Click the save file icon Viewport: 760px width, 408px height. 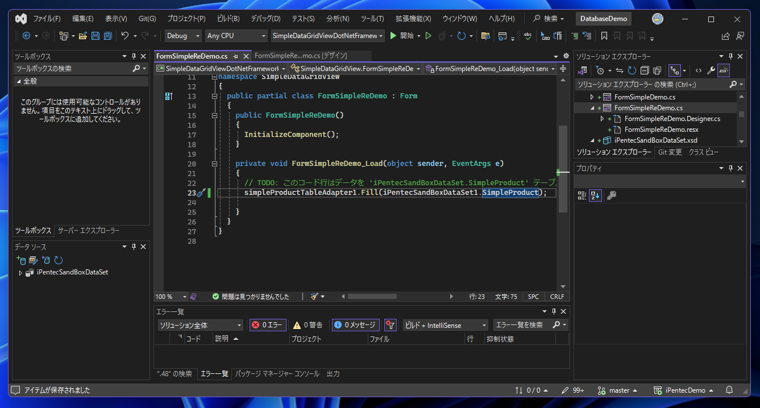pos(95,36)
